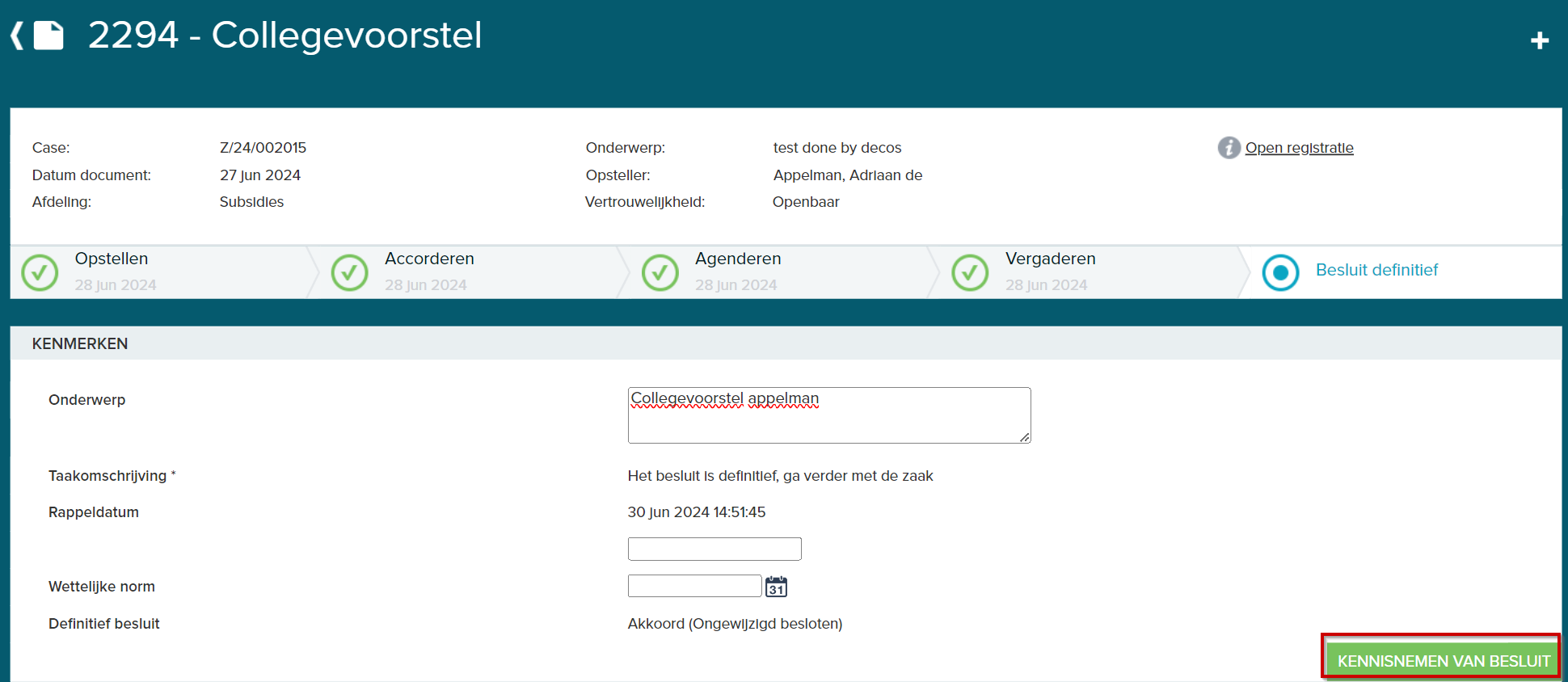Viewport: 1568px width, 682px height.
Task: Click the Agenderen checkmark icon
Action: [660, 273]
